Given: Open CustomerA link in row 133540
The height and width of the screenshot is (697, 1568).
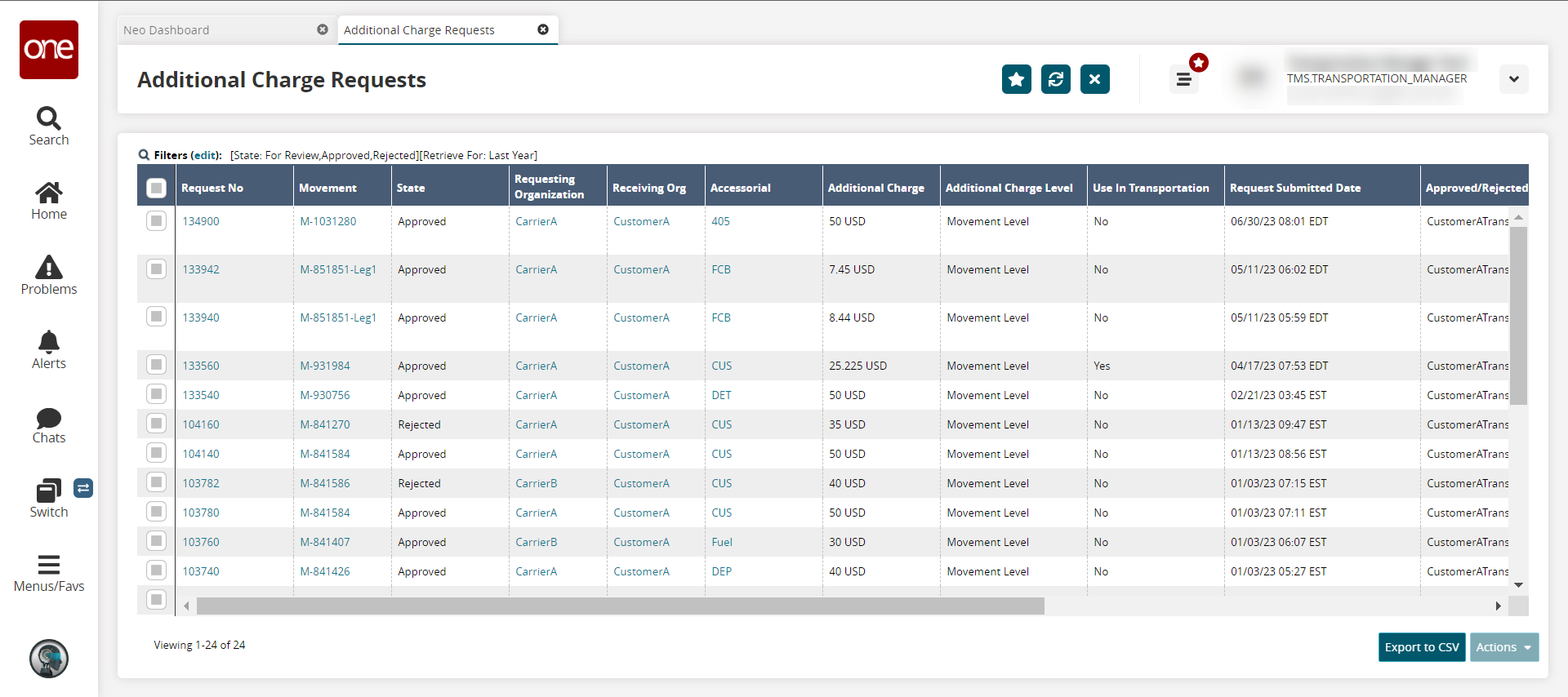Looking at the screenshot, I should coord(641,395).
